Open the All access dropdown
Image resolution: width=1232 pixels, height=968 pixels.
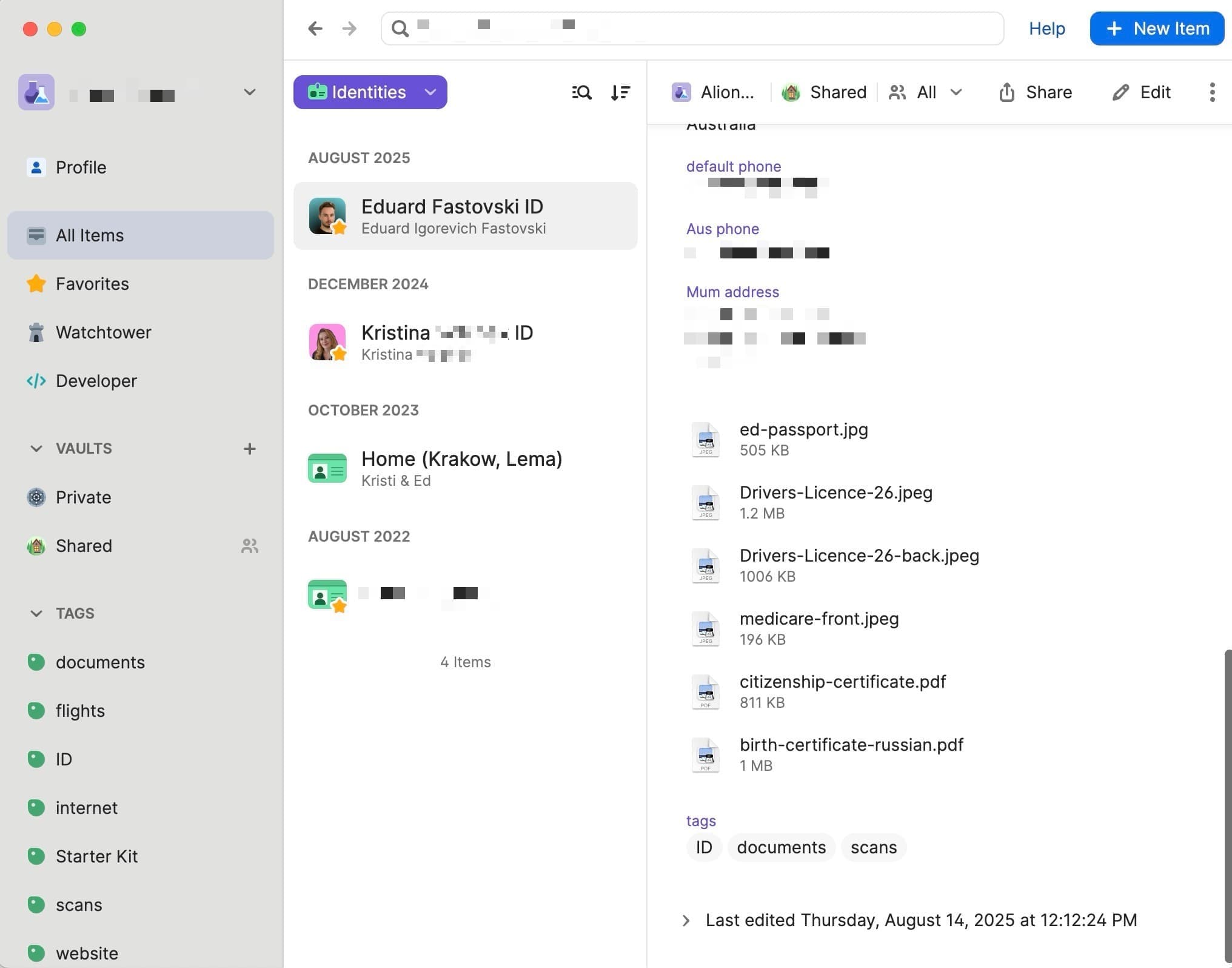(926, 92)
